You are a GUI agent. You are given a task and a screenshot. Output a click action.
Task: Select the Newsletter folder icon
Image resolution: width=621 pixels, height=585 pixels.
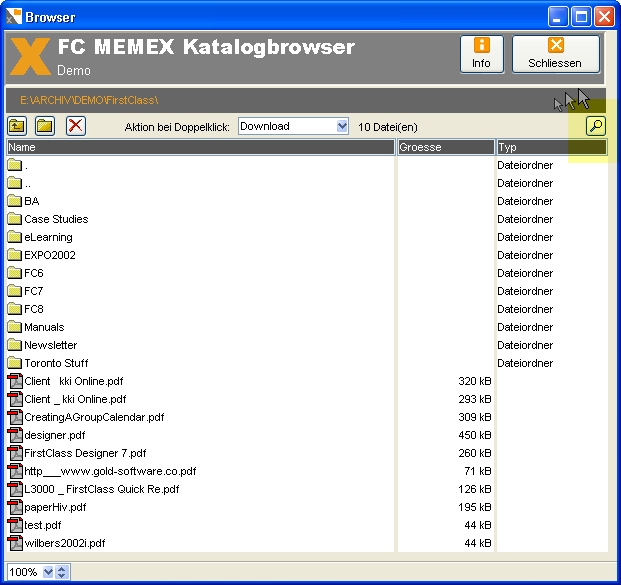tap(15, 345)
